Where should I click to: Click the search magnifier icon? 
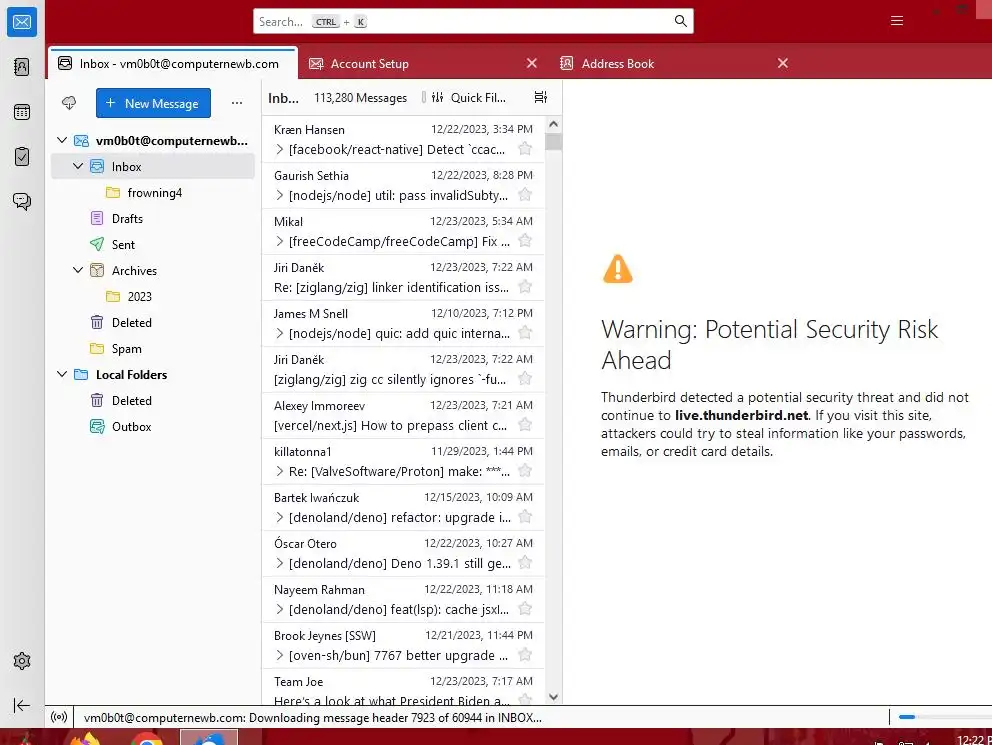[680, 21]
